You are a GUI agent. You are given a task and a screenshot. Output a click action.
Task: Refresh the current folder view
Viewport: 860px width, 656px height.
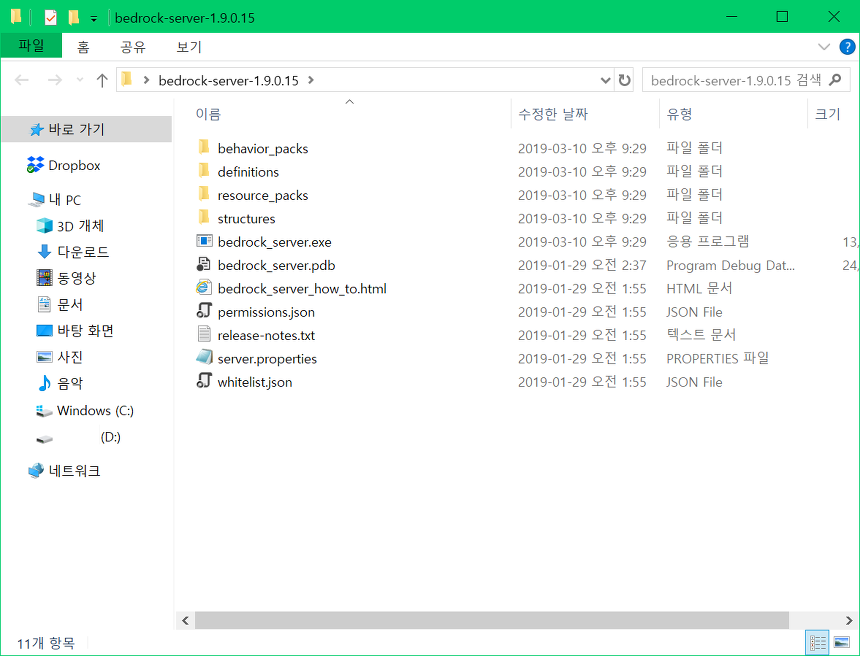tap(624, 80)
